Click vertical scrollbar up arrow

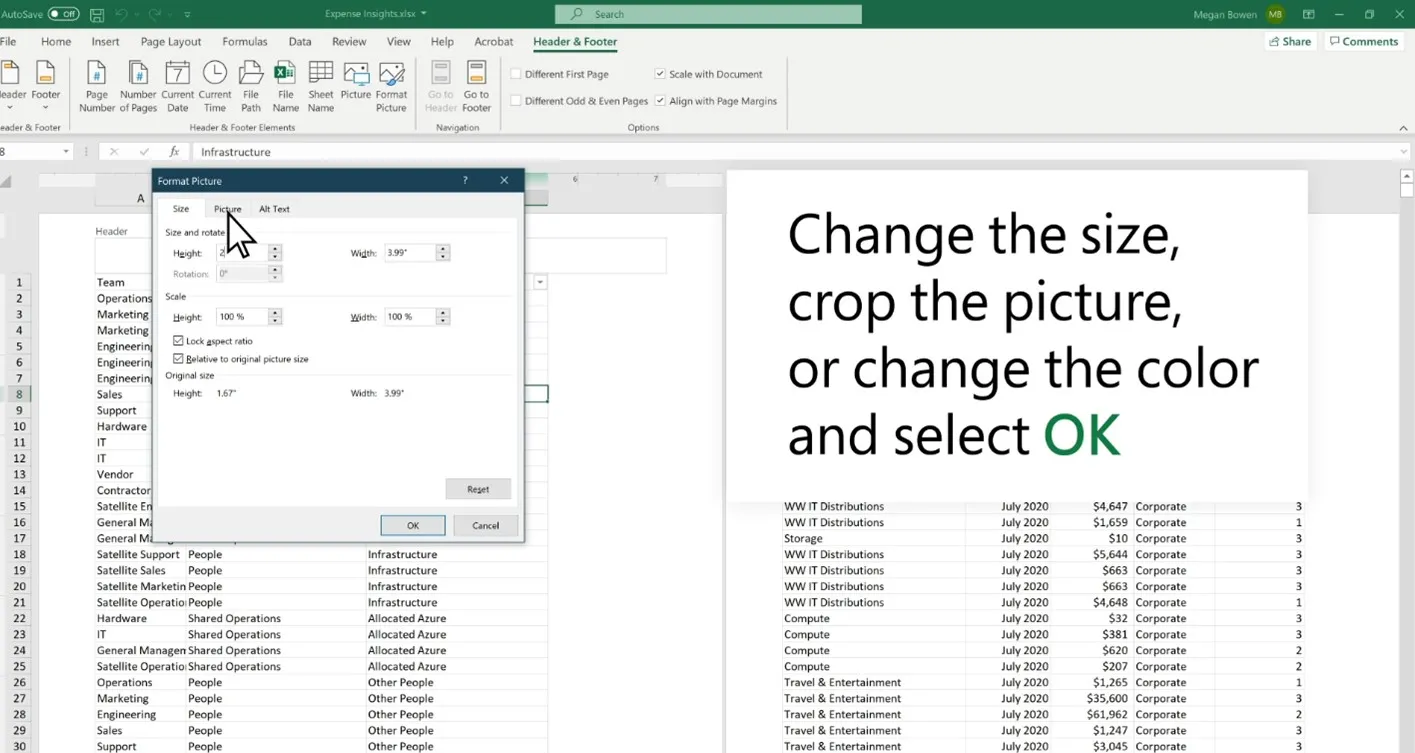(x=1407, y=177)
